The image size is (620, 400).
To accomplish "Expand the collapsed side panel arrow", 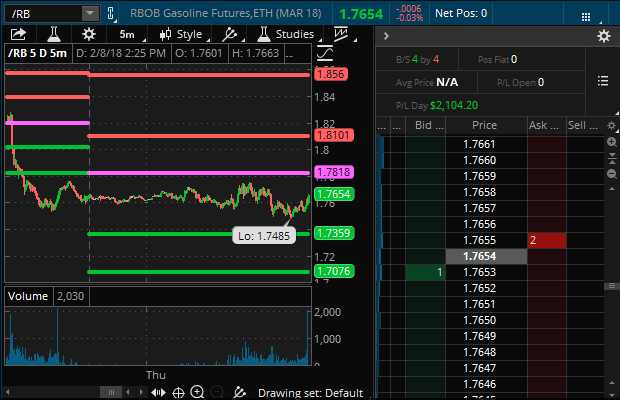I will click(x=384, y=36).
